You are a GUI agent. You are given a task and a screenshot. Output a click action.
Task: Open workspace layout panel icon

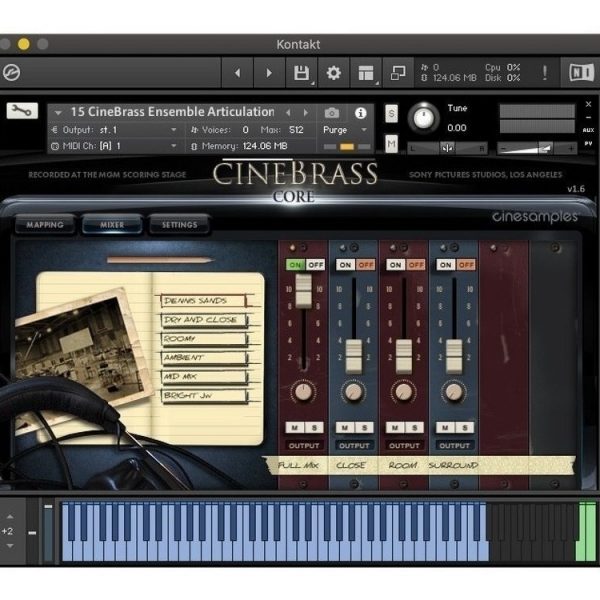coord(366,73)
